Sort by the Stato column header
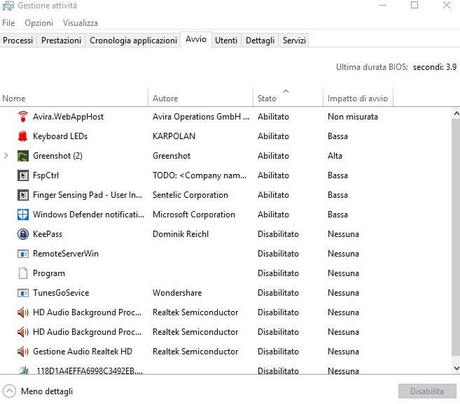The height and width of the screenshot is (404, 460). (x=288, y=98)
